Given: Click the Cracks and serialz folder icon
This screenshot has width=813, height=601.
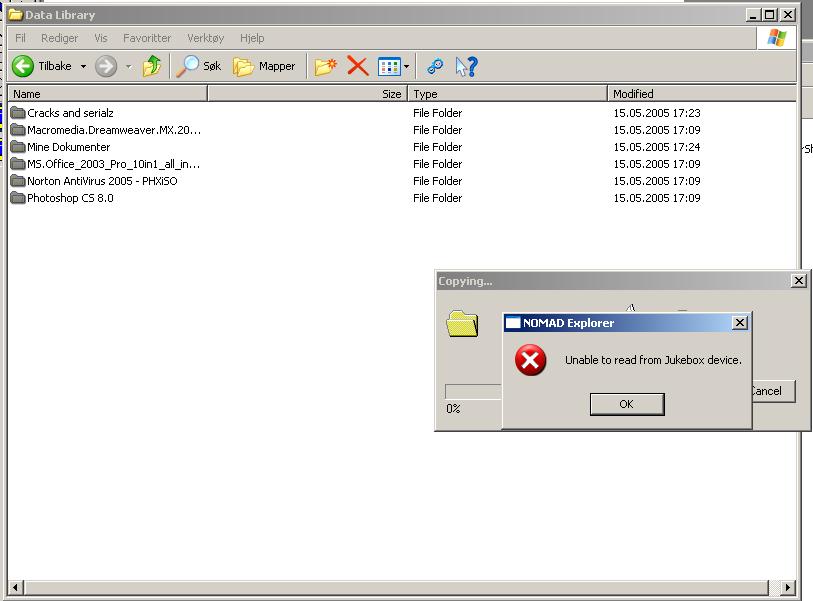Looking at the screenshot, I should pyautogui.click(x=18, y=113).
